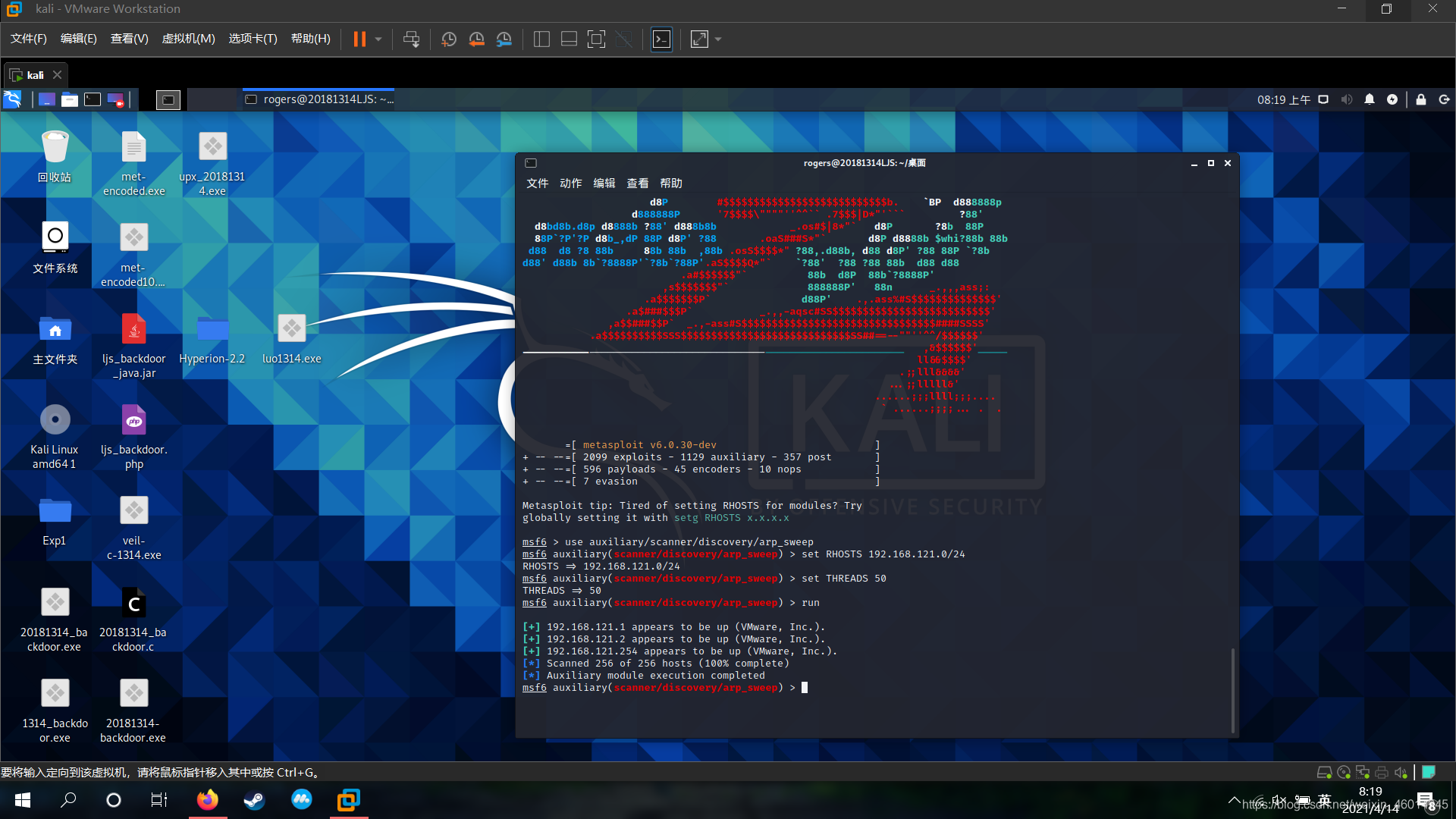This screenshot has width=1456, height=819.
Task: Take a snapshot of this virtual machine
Action: tap(449, 39)
